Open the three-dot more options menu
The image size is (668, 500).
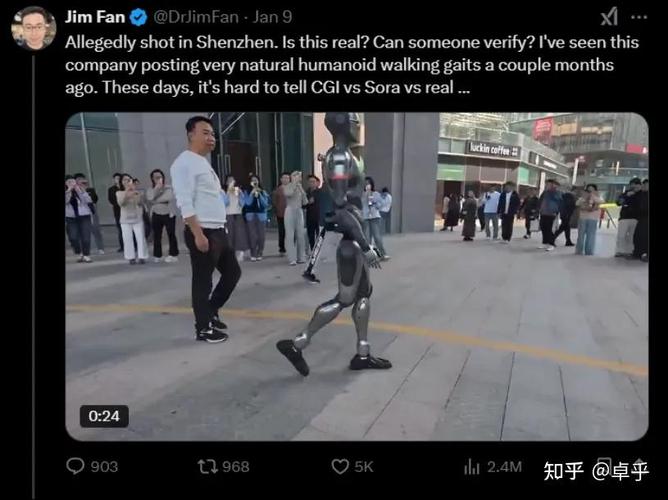pyautogui.click(x=639, y=17)
